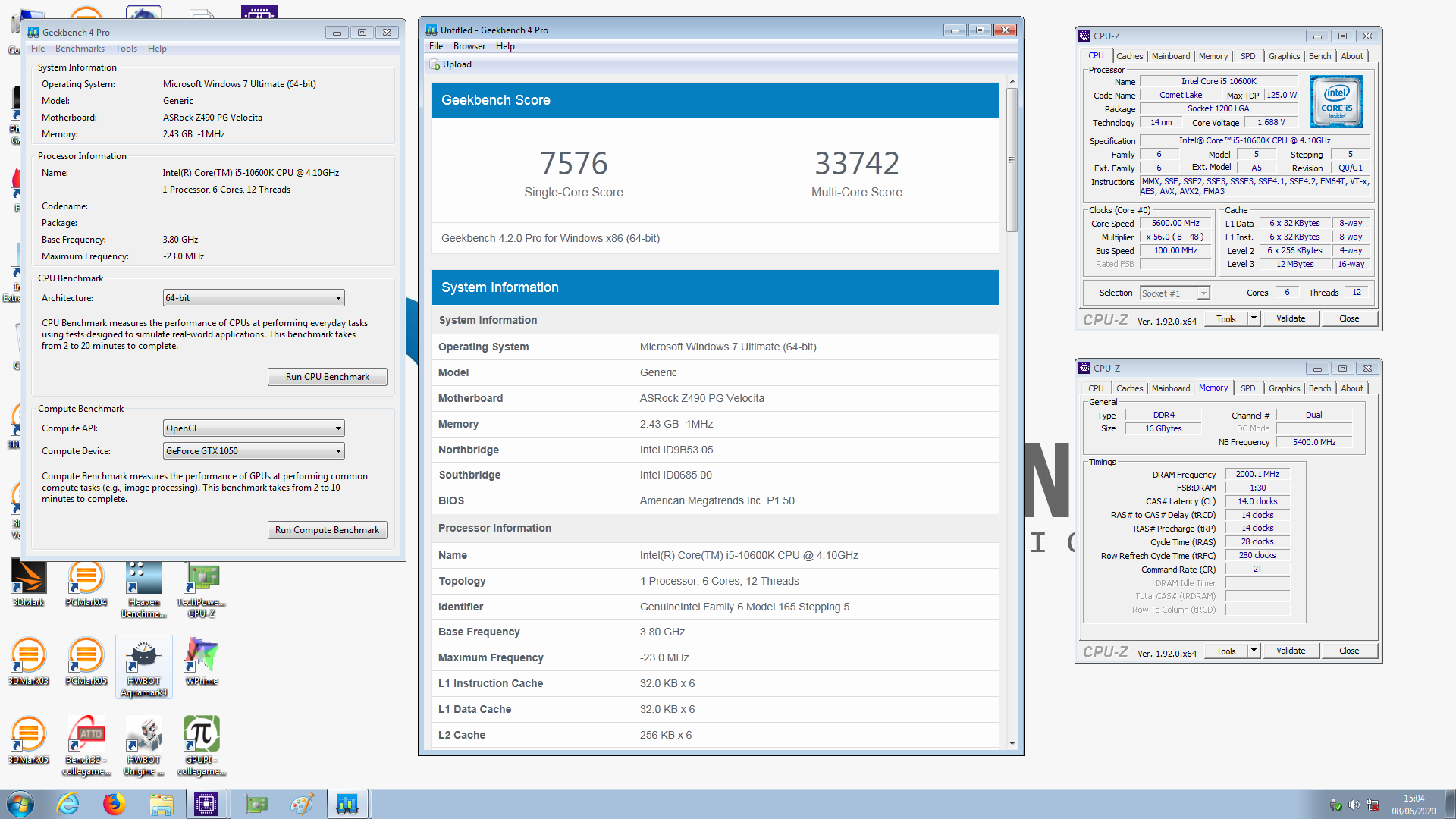
Task: Click the network tray icon
Action: (x=1373, y=805)
